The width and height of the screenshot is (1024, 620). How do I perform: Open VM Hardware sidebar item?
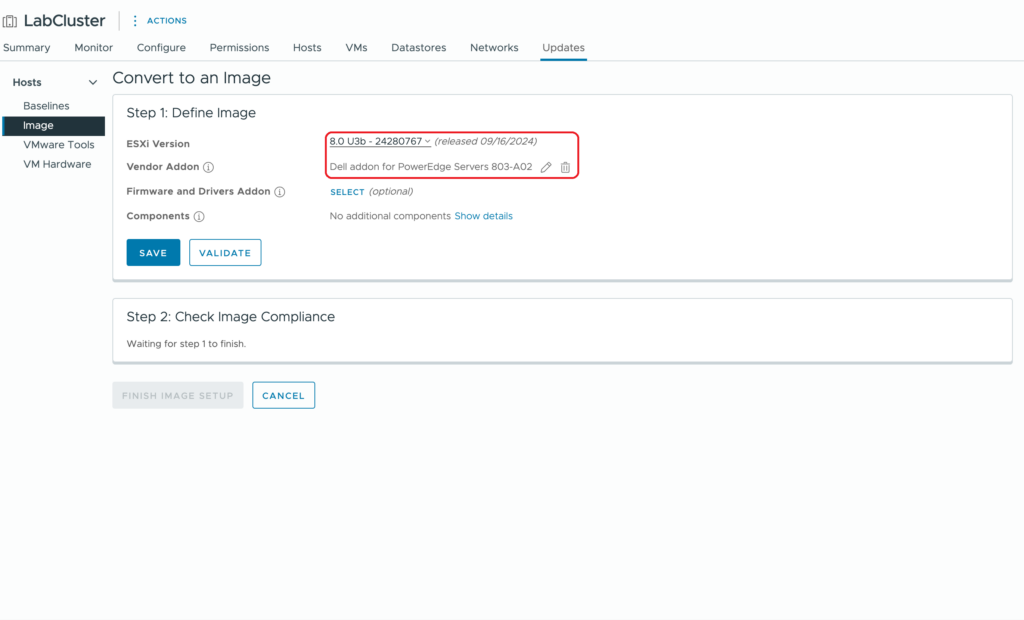pos(57,164)
